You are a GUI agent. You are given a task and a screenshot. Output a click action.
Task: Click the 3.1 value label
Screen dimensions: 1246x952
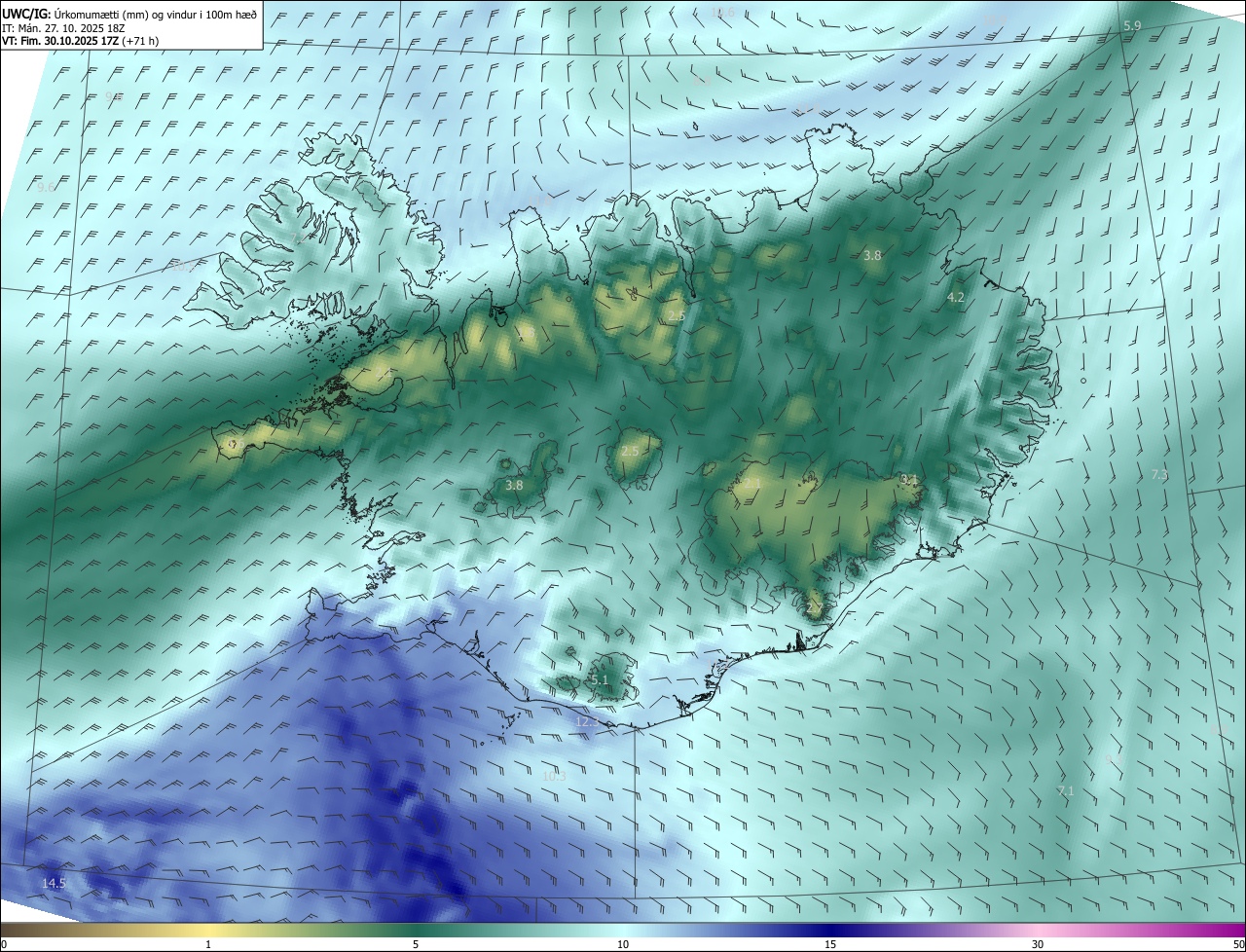click(909, 479)
